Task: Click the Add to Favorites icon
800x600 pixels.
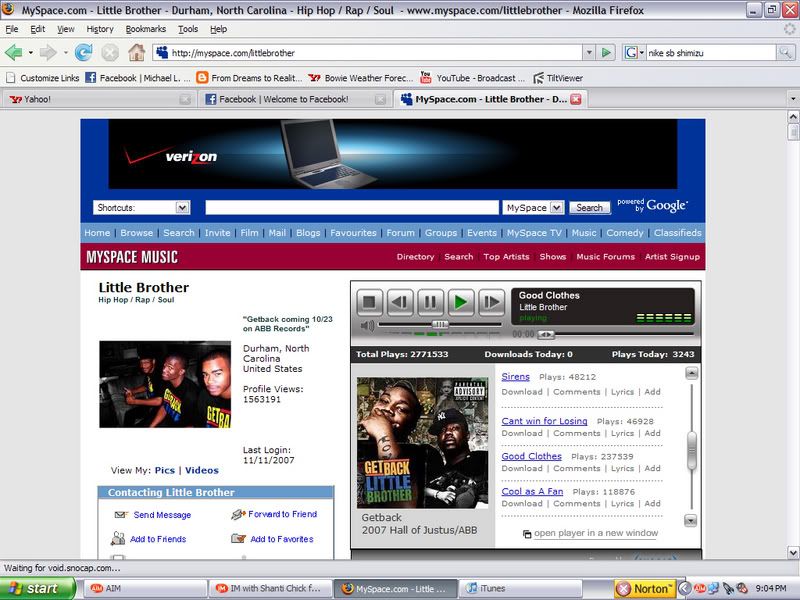Action: pyautogui.click(x=238, y=538)
